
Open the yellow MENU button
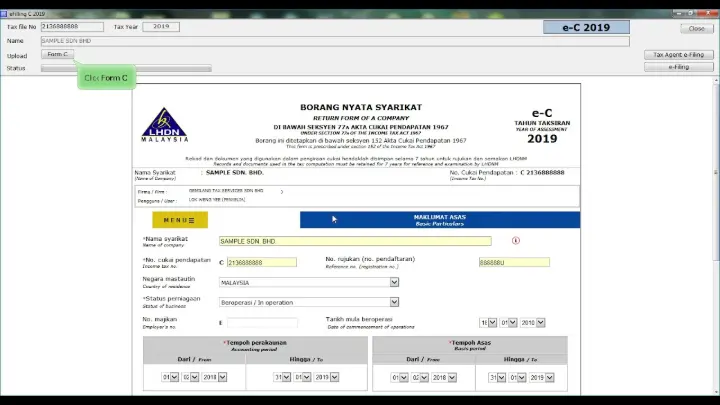pyautogui.click(x=179, y=220)
